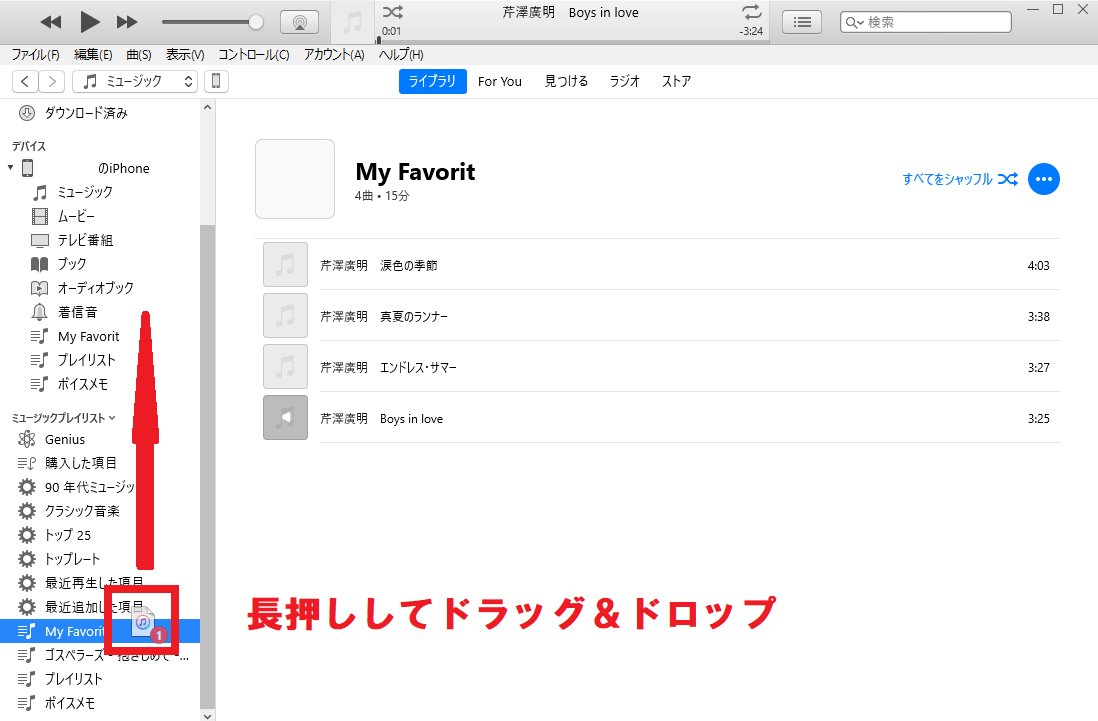Viewport: 1098px width, 721px height.
Task: Open the Genius playlist icon
Action: 27,439
